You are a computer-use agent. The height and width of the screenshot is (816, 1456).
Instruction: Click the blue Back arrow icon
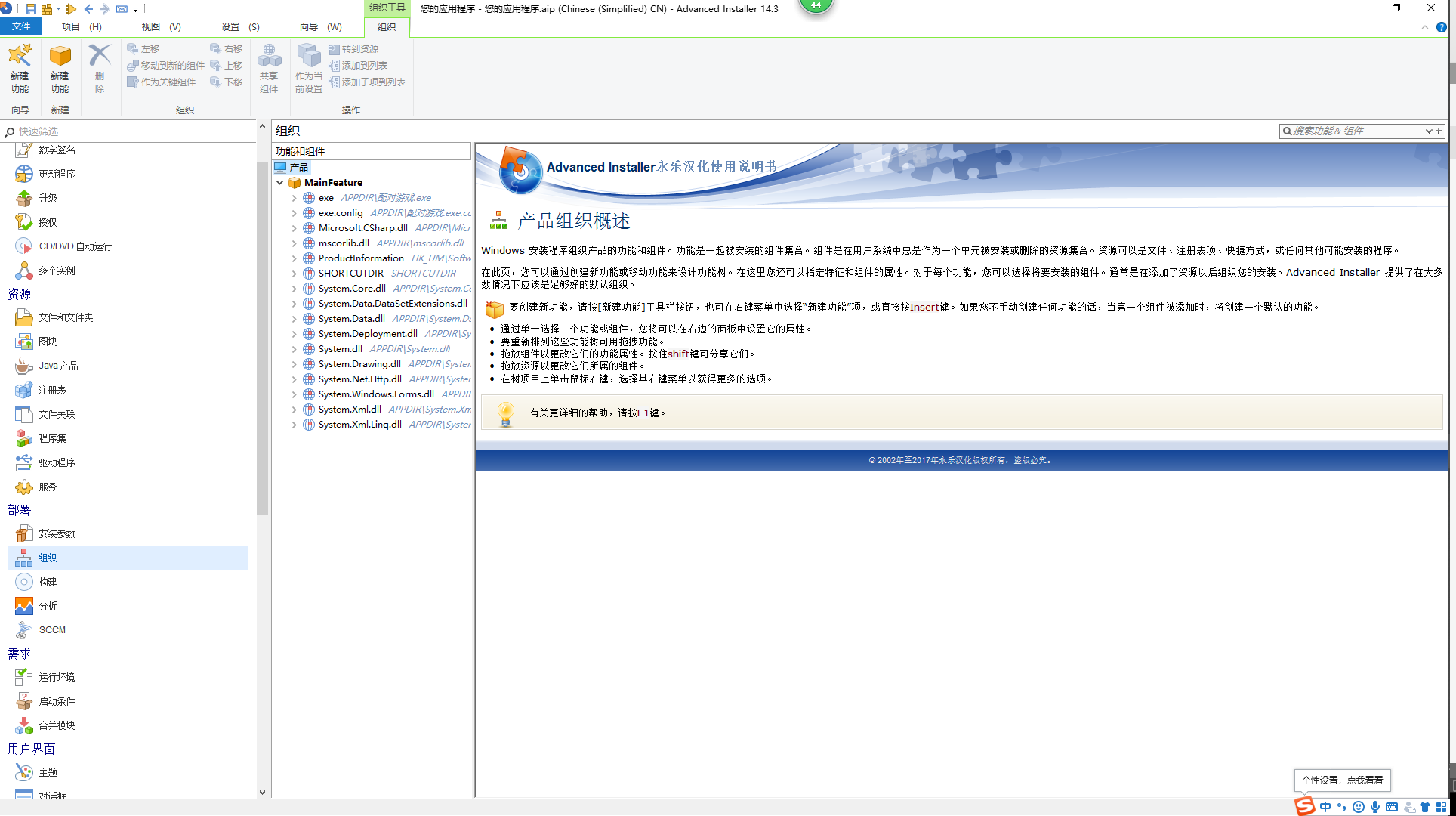[x=88, y=9]
